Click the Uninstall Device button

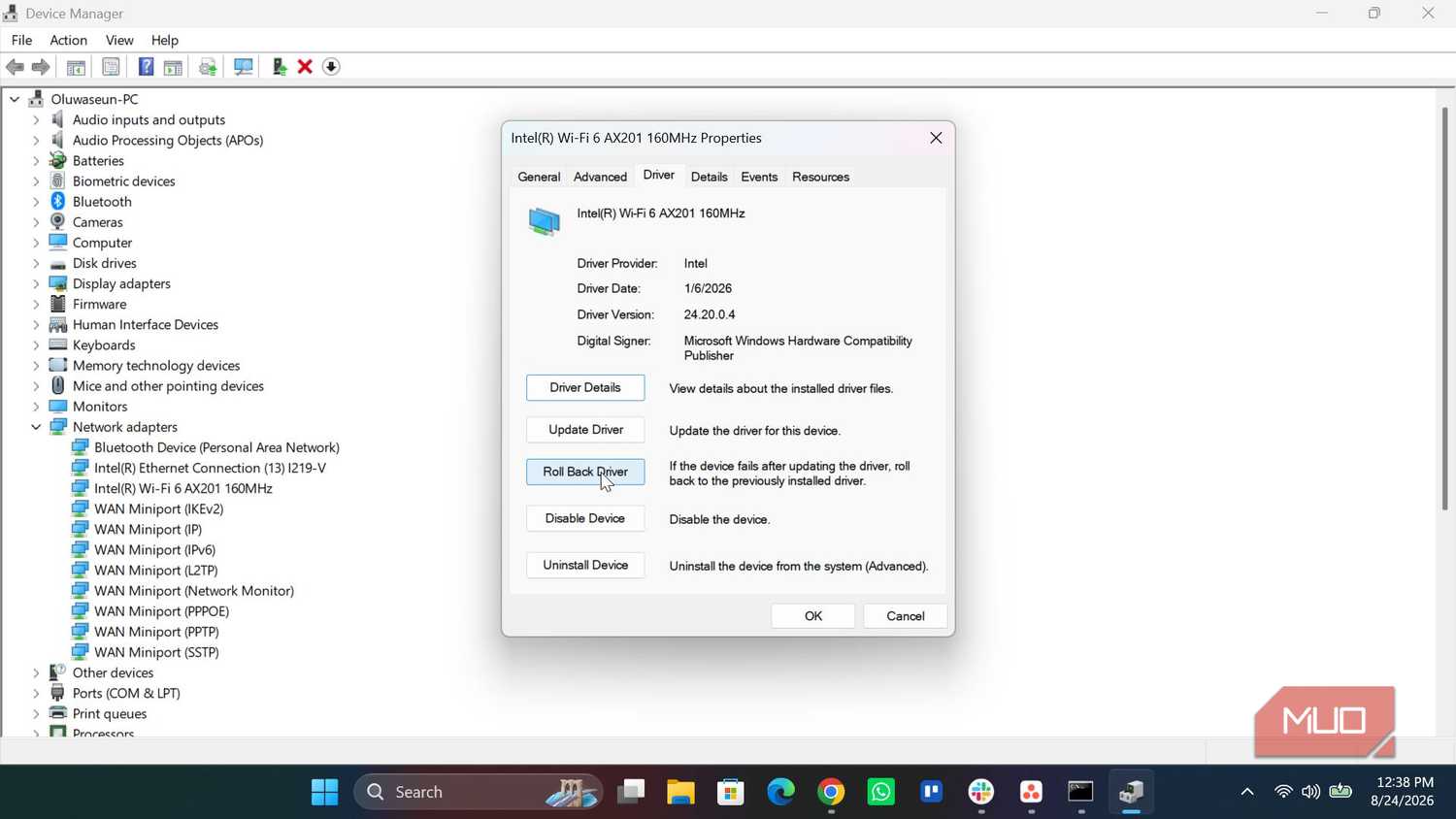tap(585, 565)
